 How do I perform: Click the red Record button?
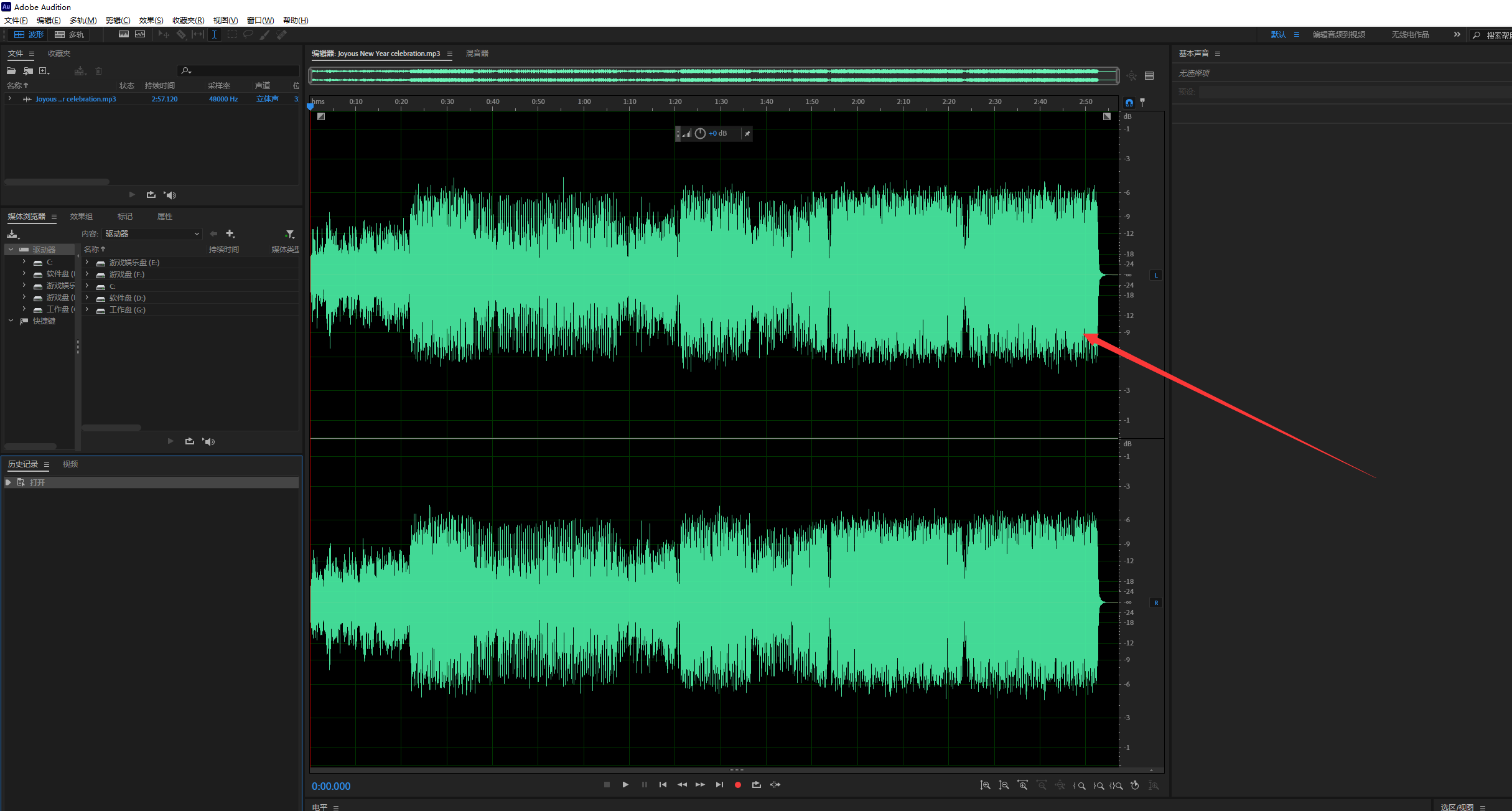pos(738,785)
